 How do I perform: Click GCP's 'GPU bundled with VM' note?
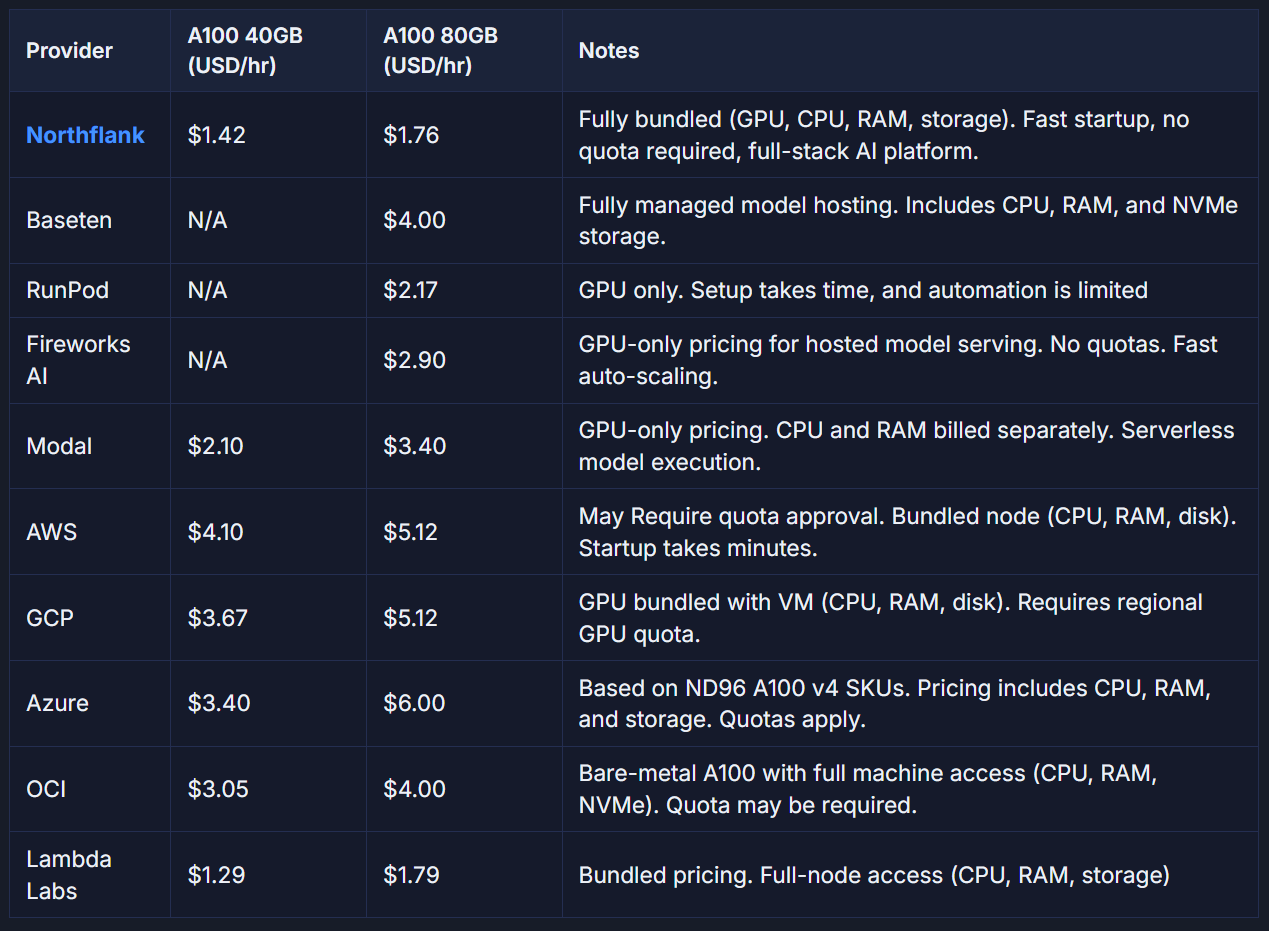[x=890, y=618]
